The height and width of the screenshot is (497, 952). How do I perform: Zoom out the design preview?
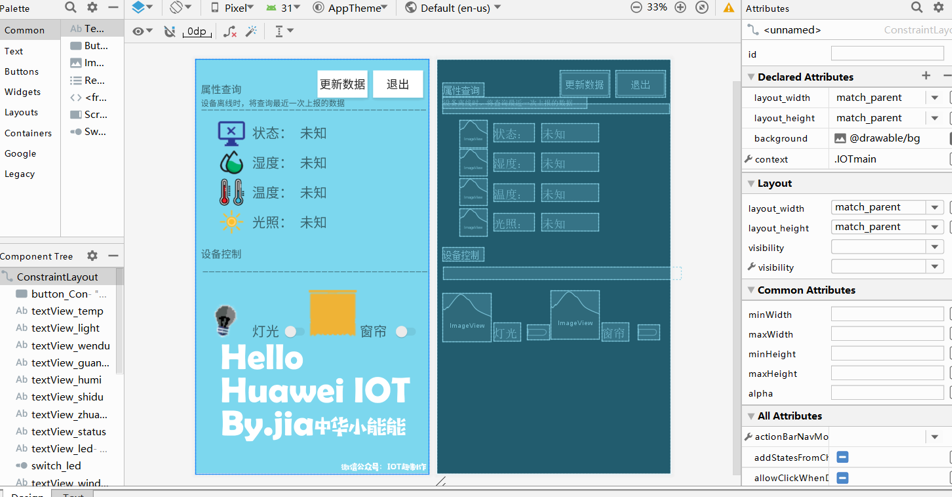coord(636,7)
